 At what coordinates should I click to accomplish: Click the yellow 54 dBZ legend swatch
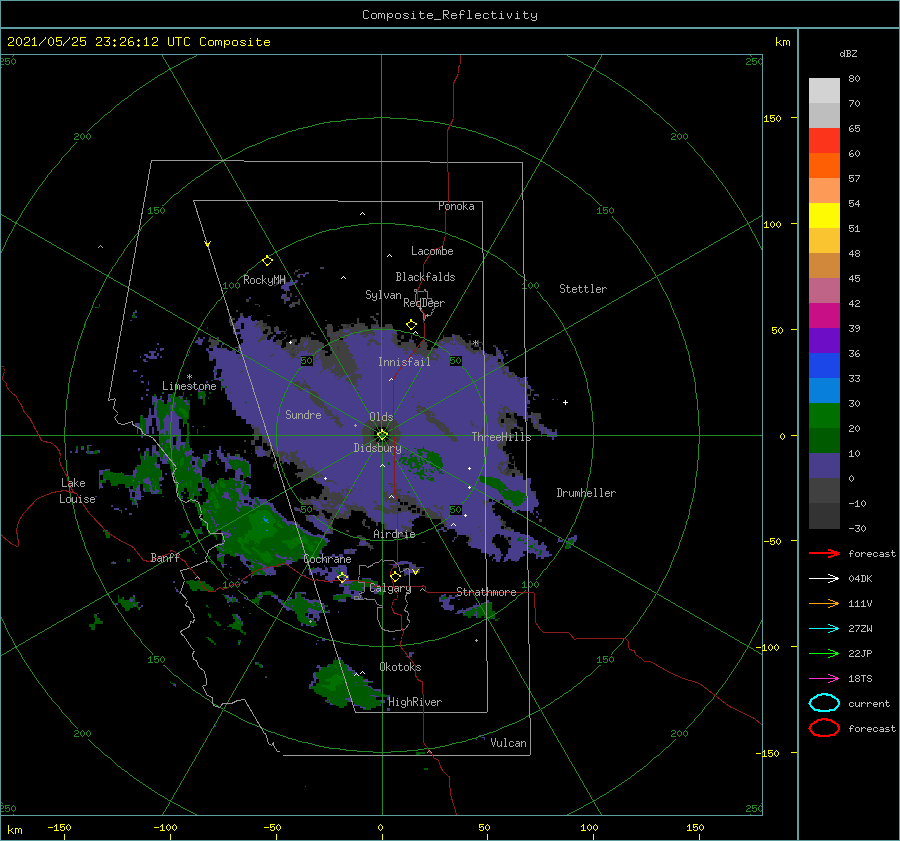(824, 215)
